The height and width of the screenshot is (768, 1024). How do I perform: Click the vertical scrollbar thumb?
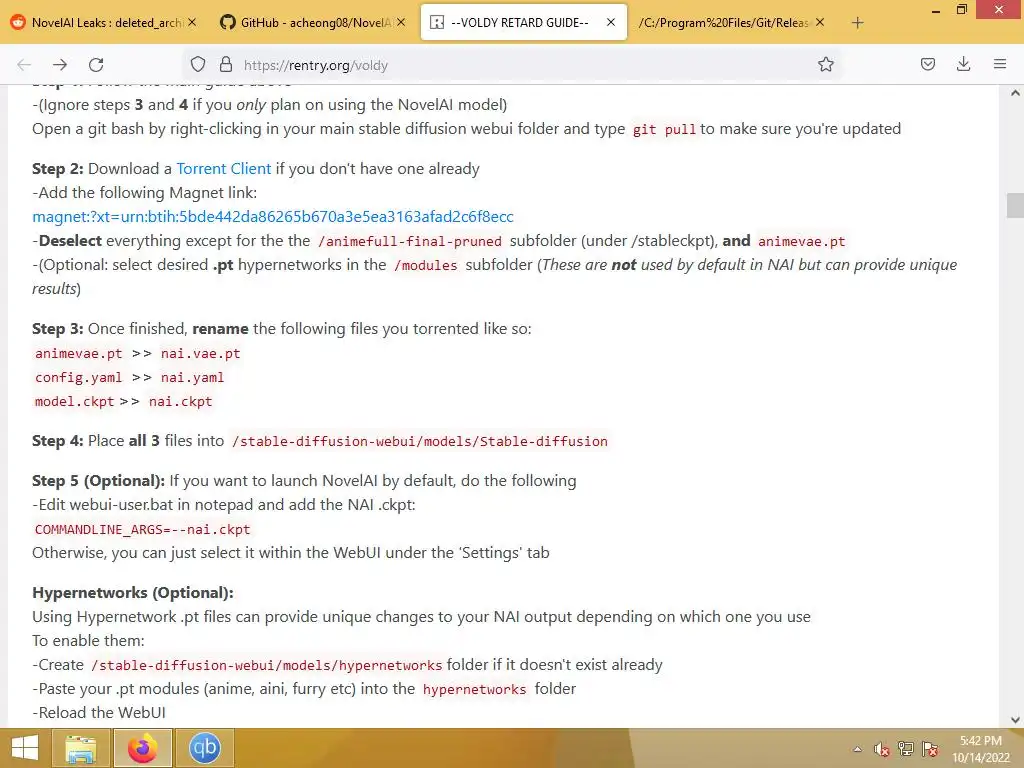tap(1015, 206)
